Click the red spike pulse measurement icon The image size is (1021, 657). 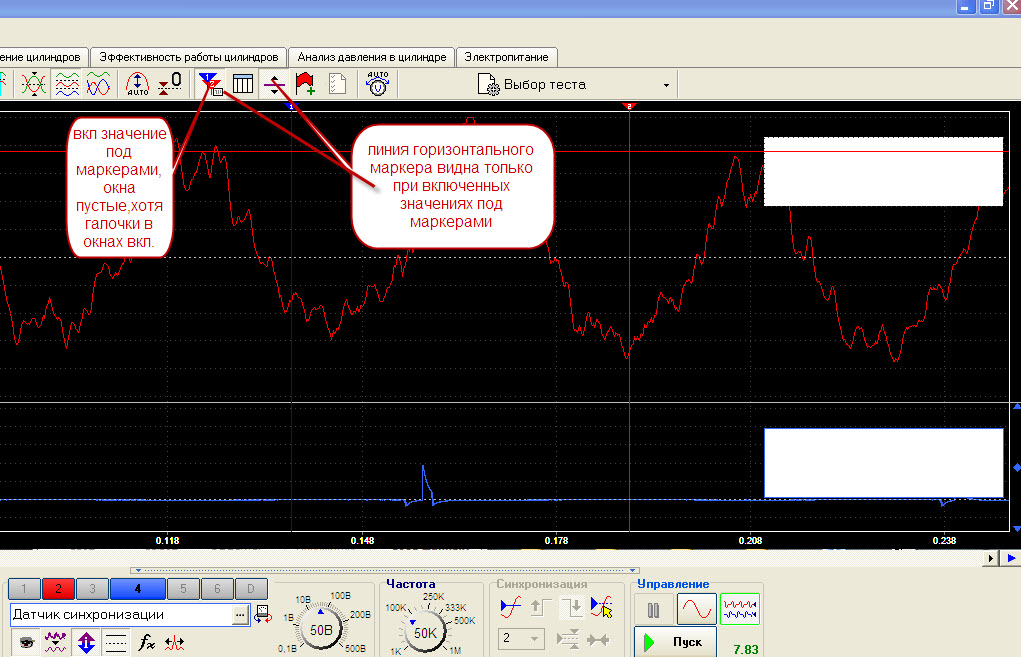pyautogui.click(x=175, y=643)
